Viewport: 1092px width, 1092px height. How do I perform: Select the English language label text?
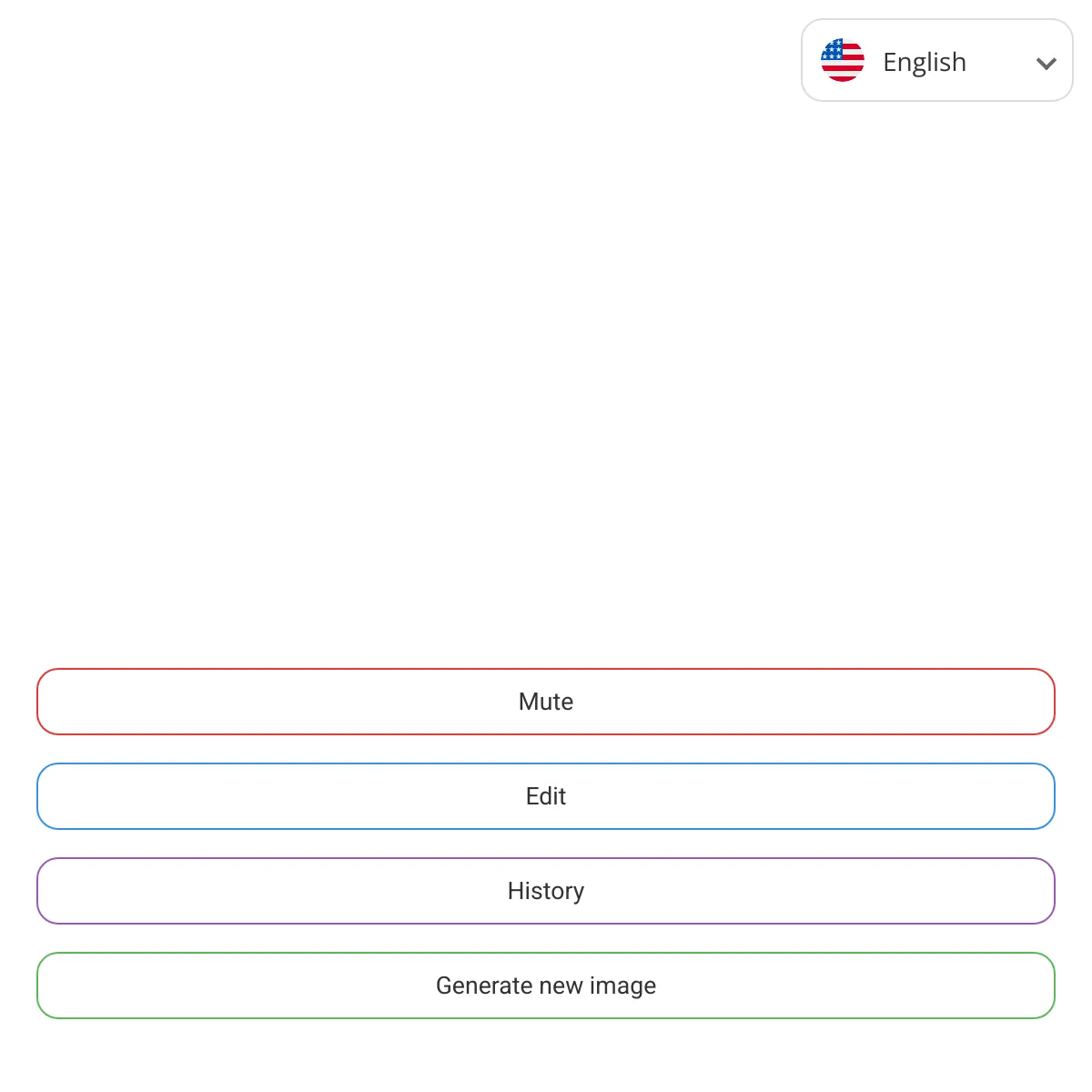click(x=925, y=62)
